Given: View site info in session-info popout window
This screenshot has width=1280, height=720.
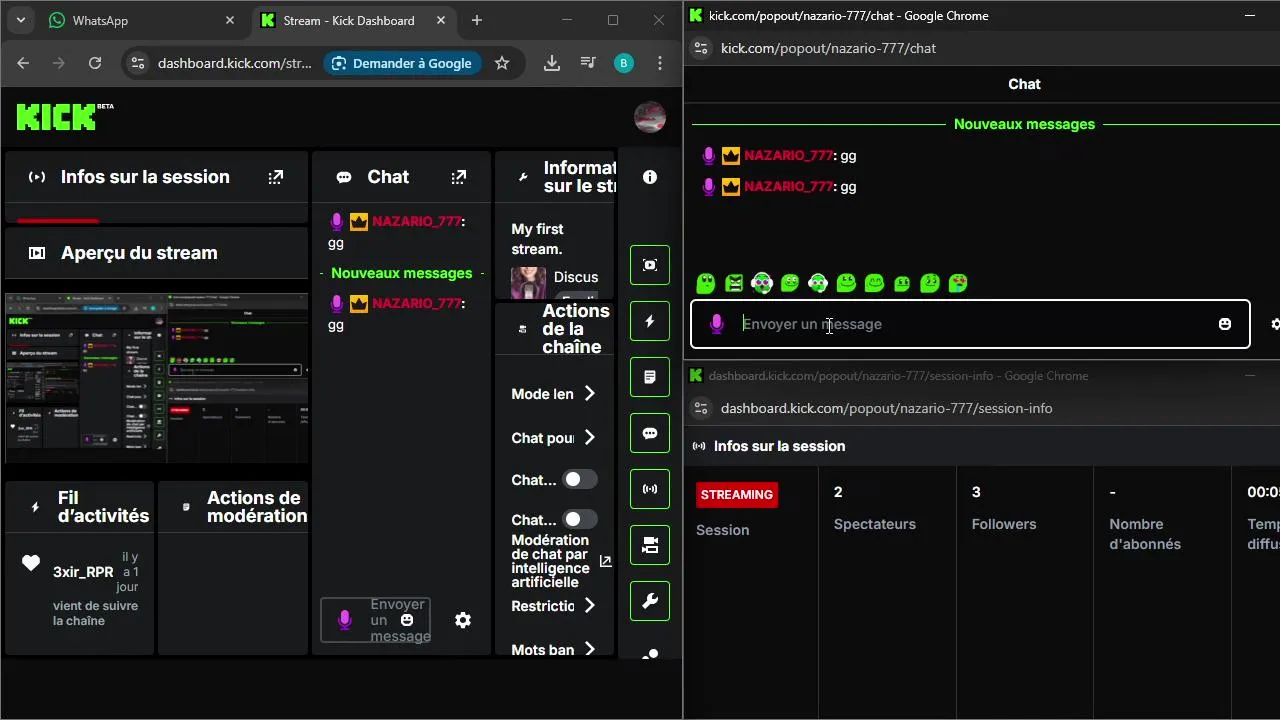Looking at the screenshot, I should [x=701, y=408].
